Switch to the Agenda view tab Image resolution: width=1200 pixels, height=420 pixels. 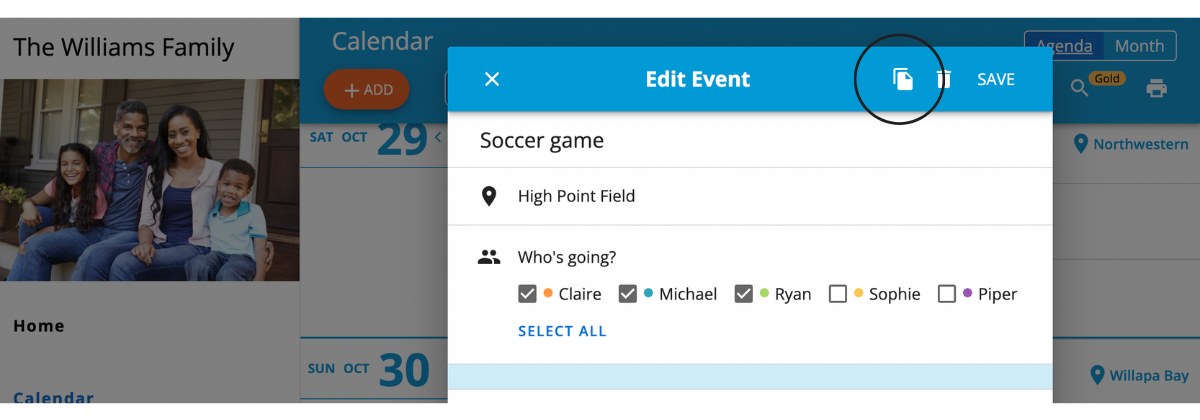(x=1064, y=46)
